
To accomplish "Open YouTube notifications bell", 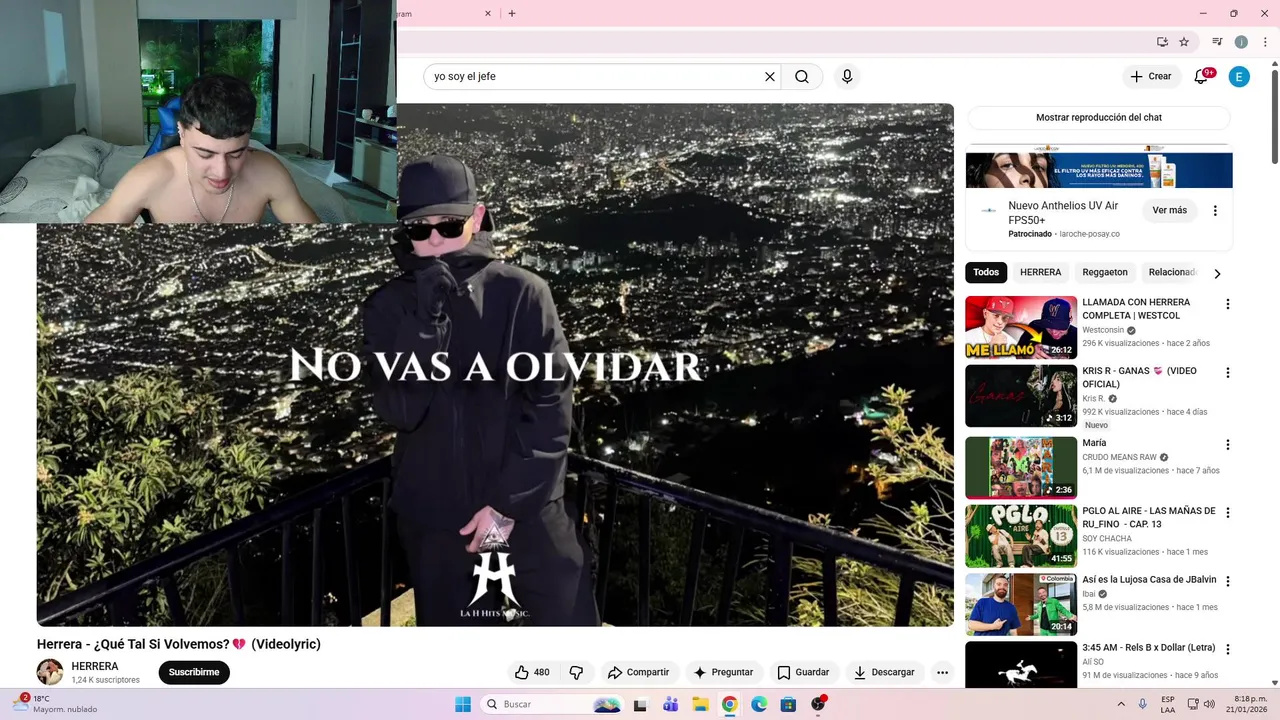I will pyautogui.click(x=1201, y=77).
